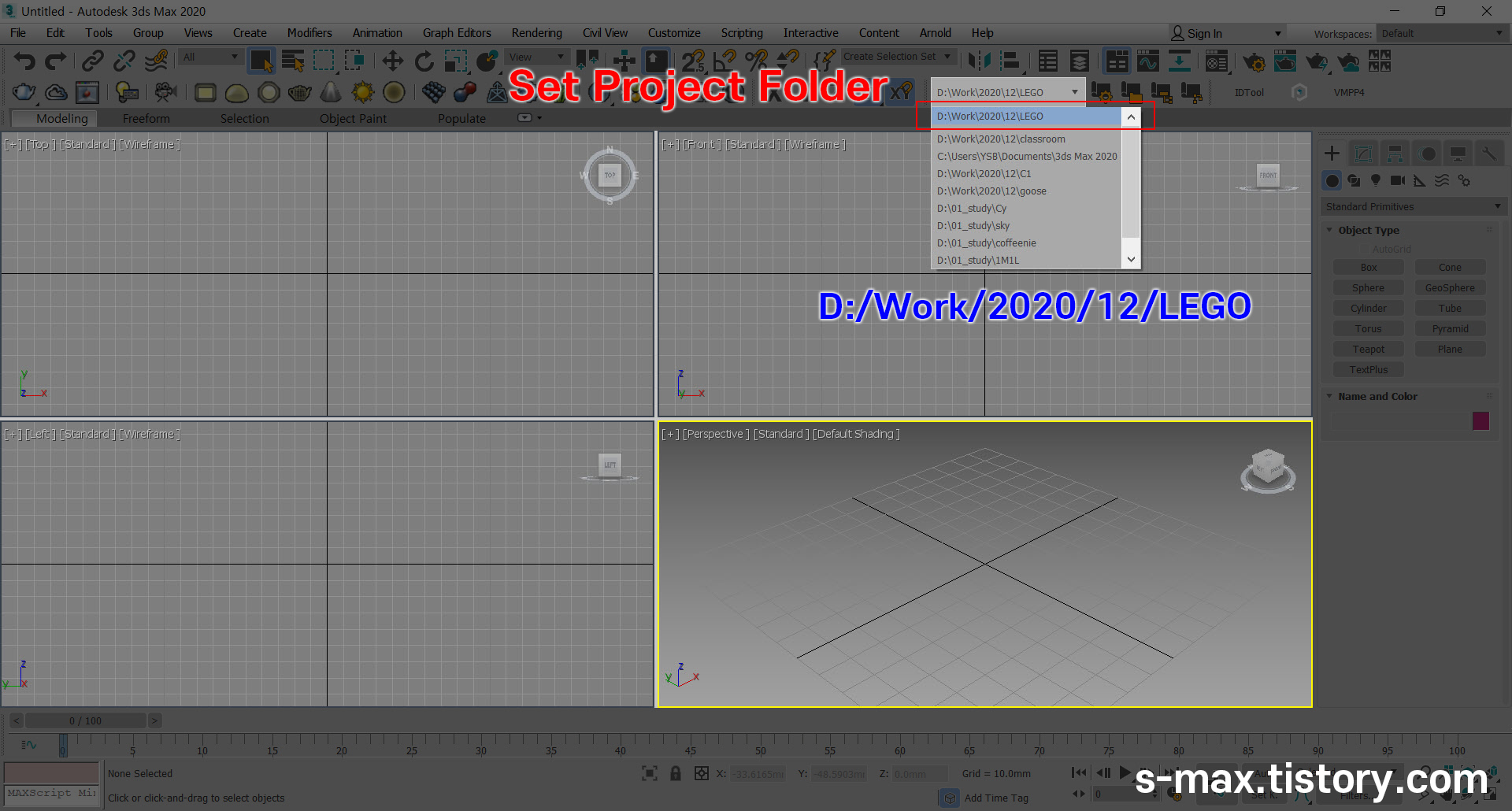
Task: Open the Standard Primitives dropdown
Action: tap(1414, 206)
